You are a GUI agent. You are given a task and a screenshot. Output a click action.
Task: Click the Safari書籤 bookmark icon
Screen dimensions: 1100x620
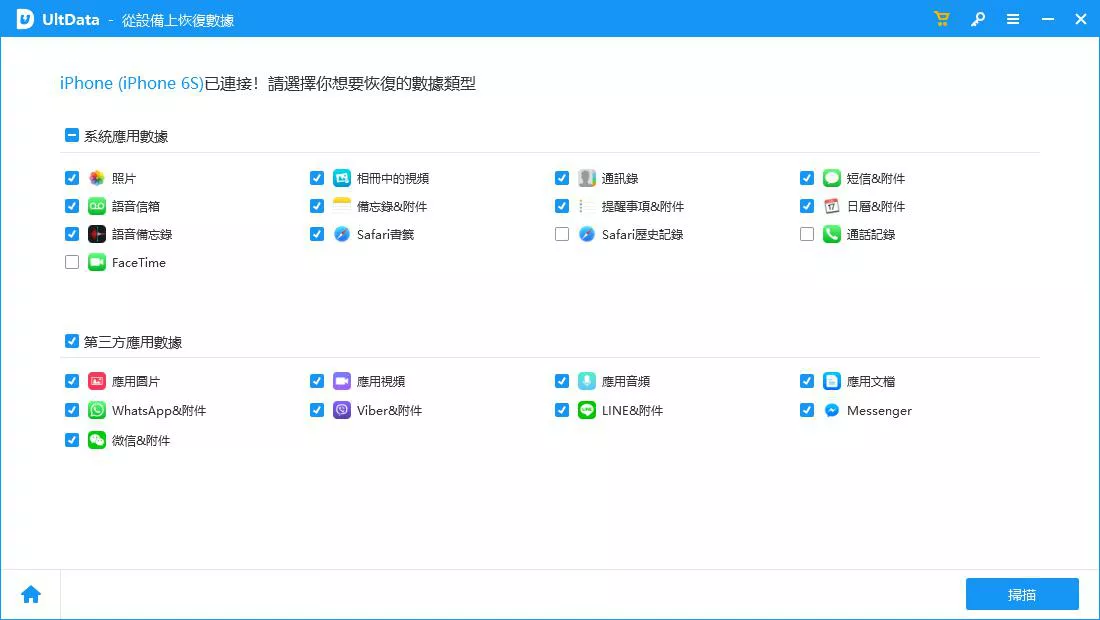click(x=340, y=234)
